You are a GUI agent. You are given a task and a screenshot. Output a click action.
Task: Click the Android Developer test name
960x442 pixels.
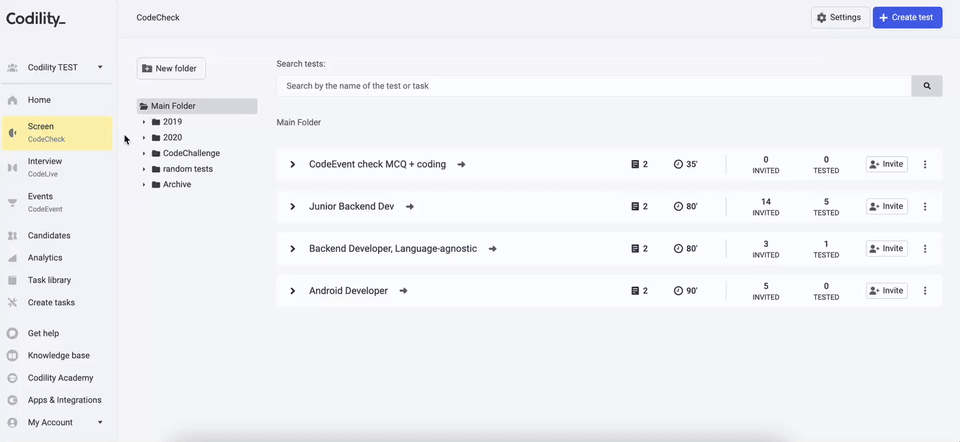pos(348,291)
